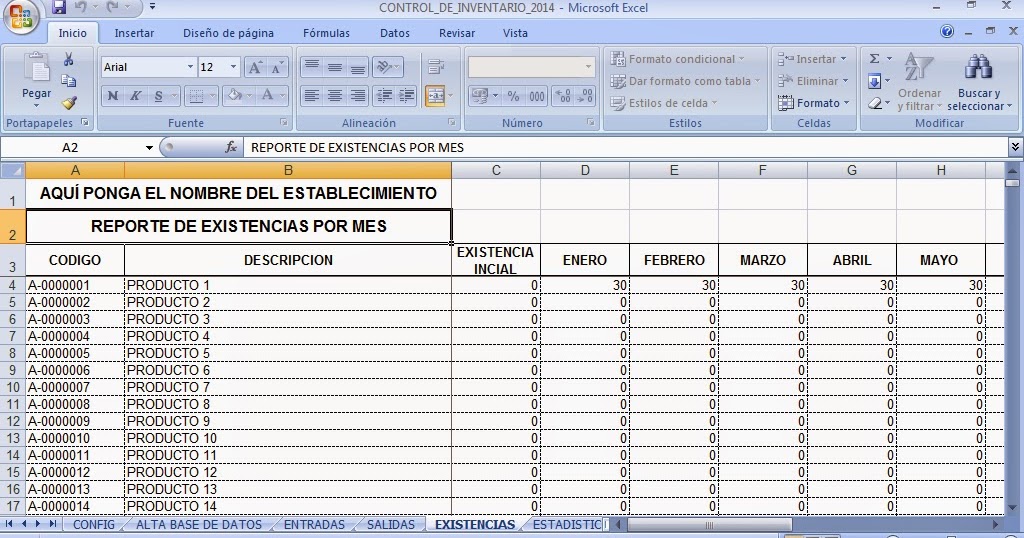Copy selection using the copy icon
The image size is (1024, 538).
click(x=68, y=81)
